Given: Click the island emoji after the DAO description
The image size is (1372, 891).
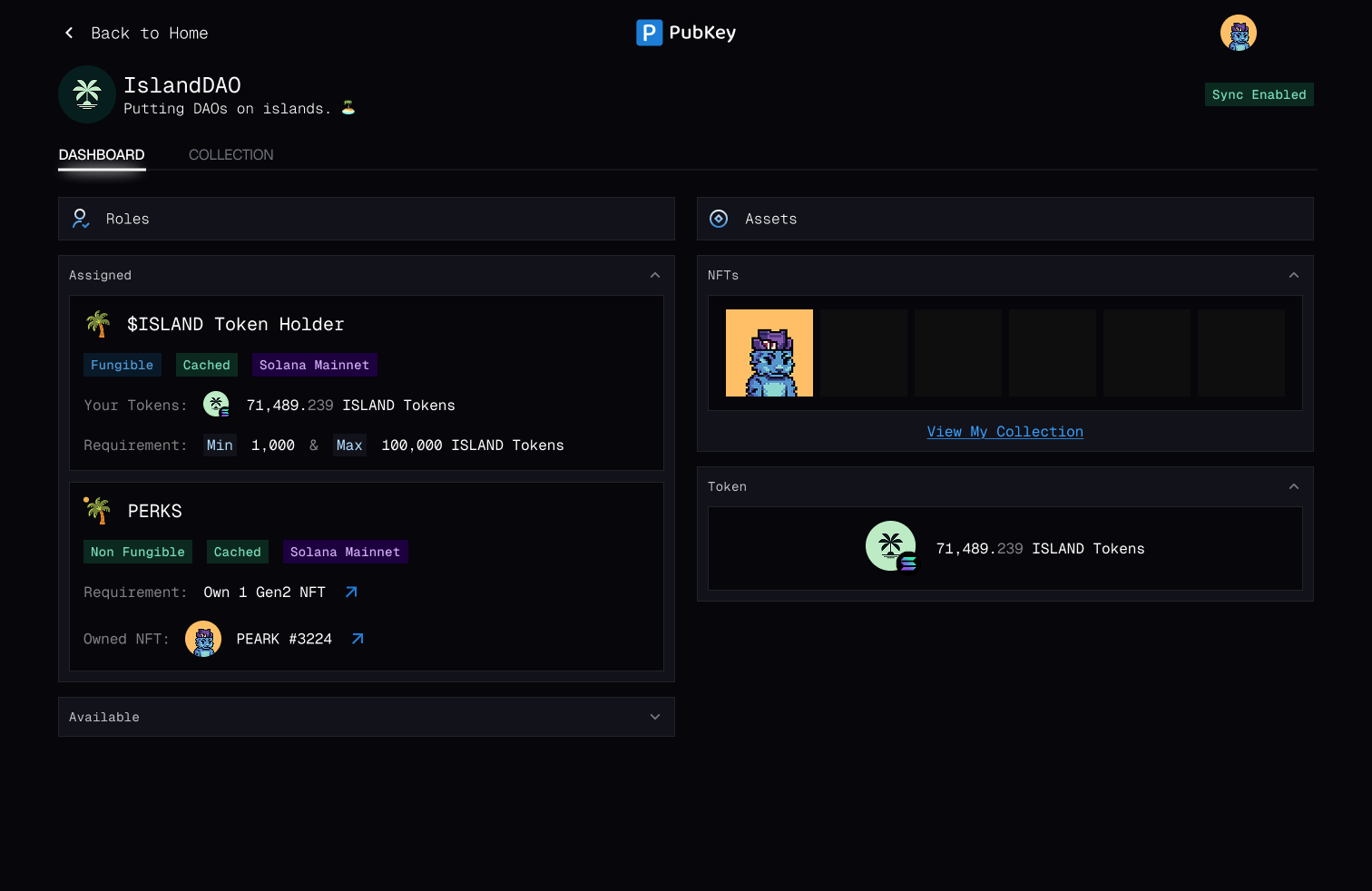Looking at the screenshot, I should click(x=348, y=108).
